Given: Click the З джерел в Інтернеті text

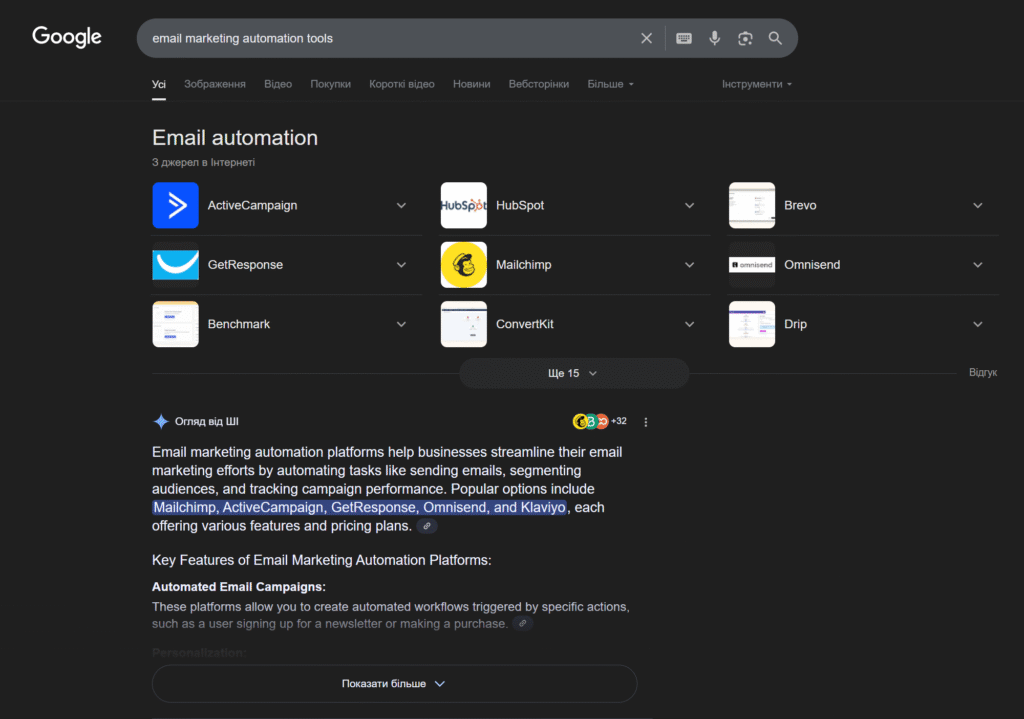Looking at the screenshot, I should (203, 162).
